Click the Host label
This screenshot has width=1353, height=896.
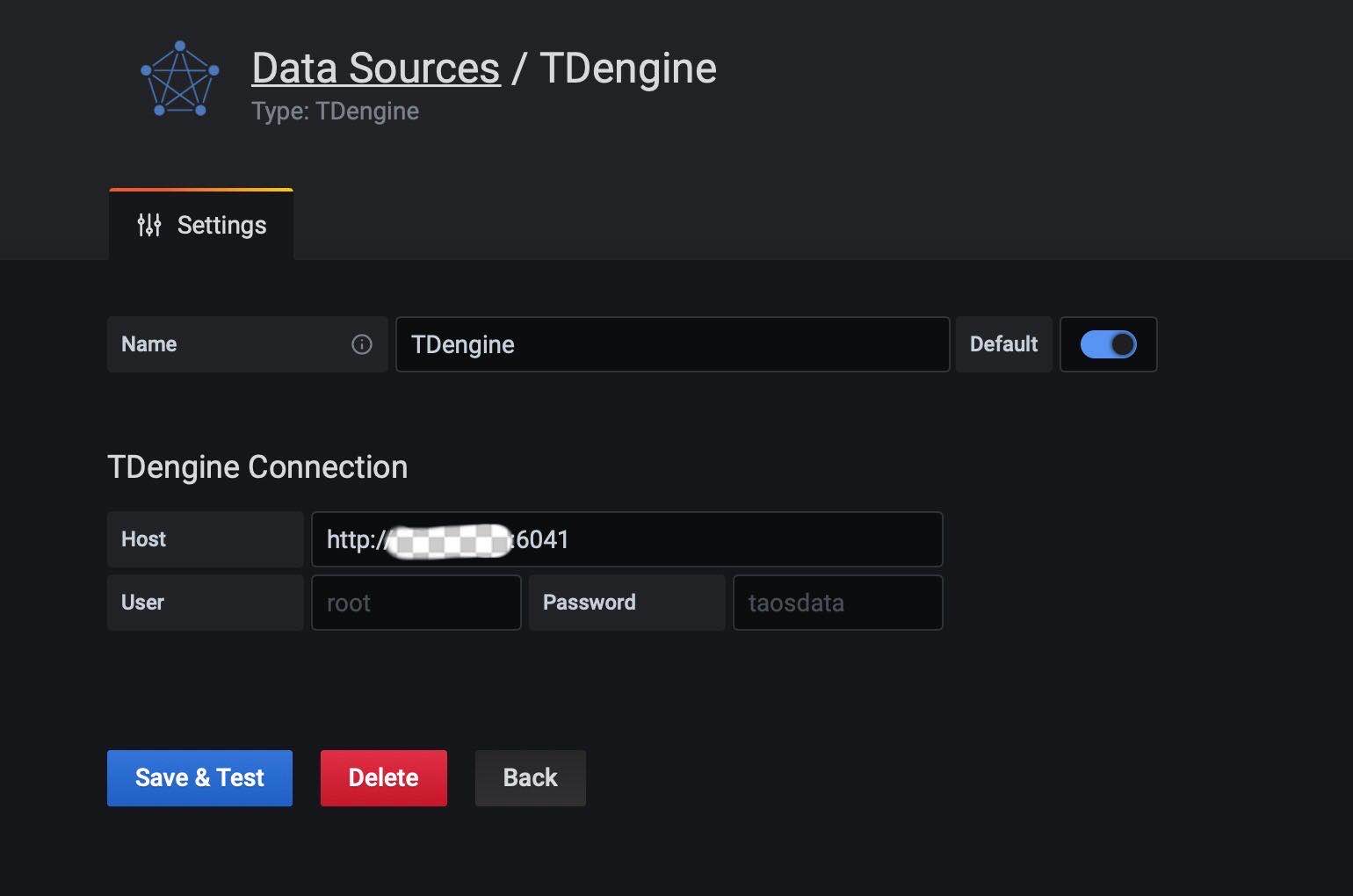[144, 539]
